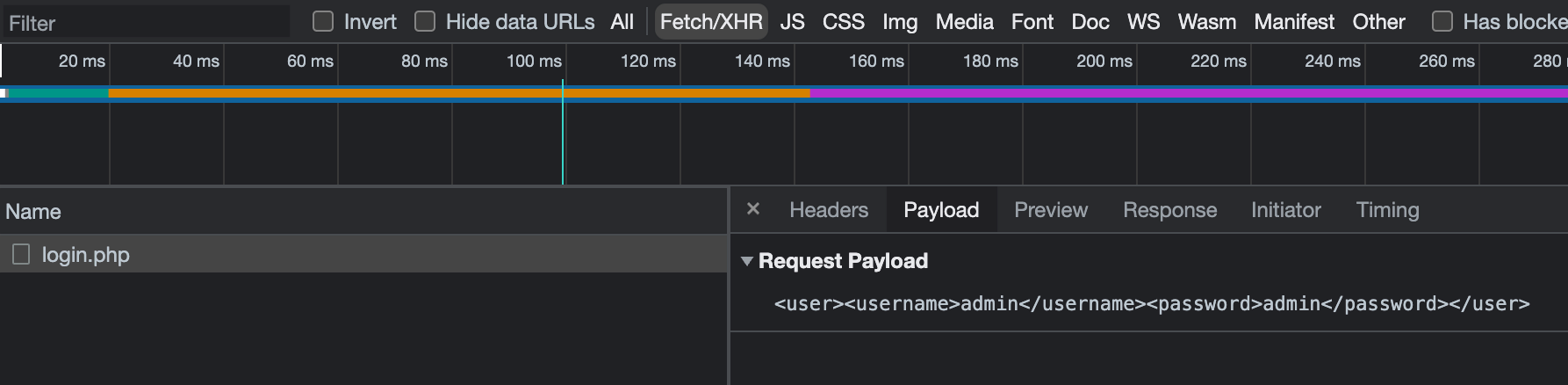1568x385 pixels.
Task: Click the XML payload text
Action: click(1152, 304)
